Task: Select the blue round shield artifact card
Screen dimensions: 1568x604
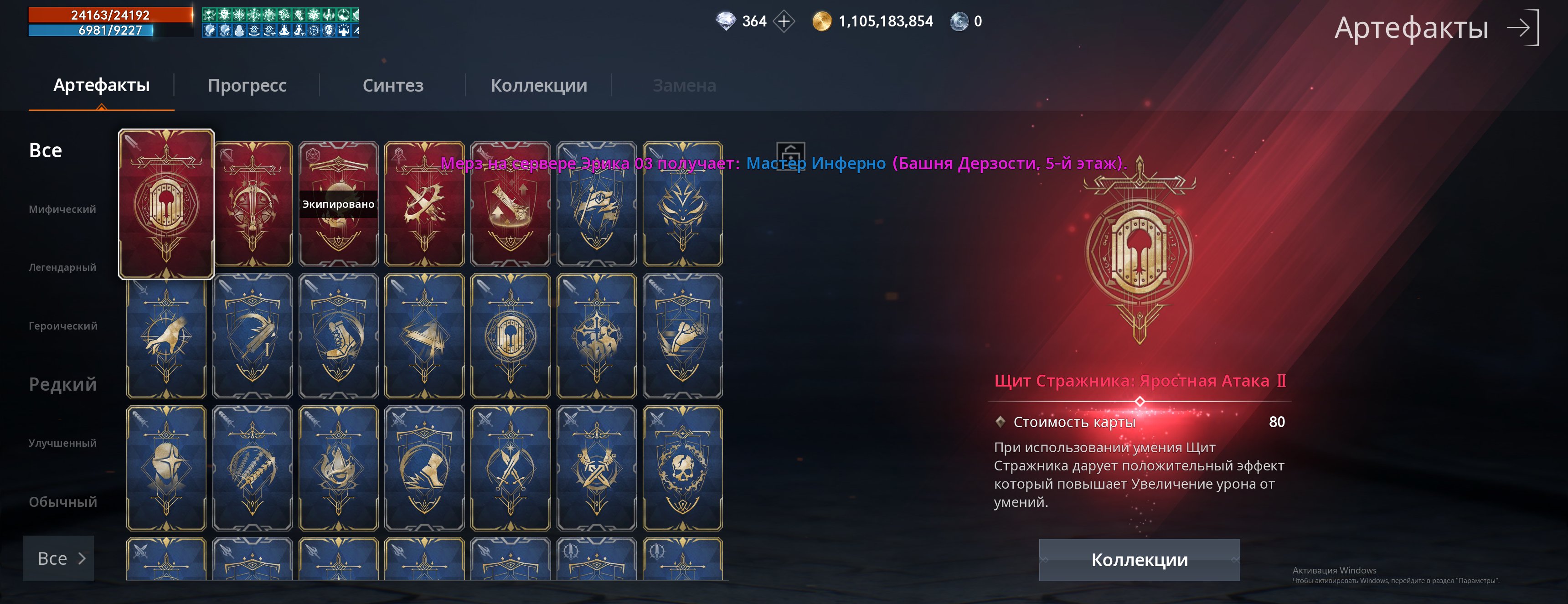Action: [x=510, y=336]
